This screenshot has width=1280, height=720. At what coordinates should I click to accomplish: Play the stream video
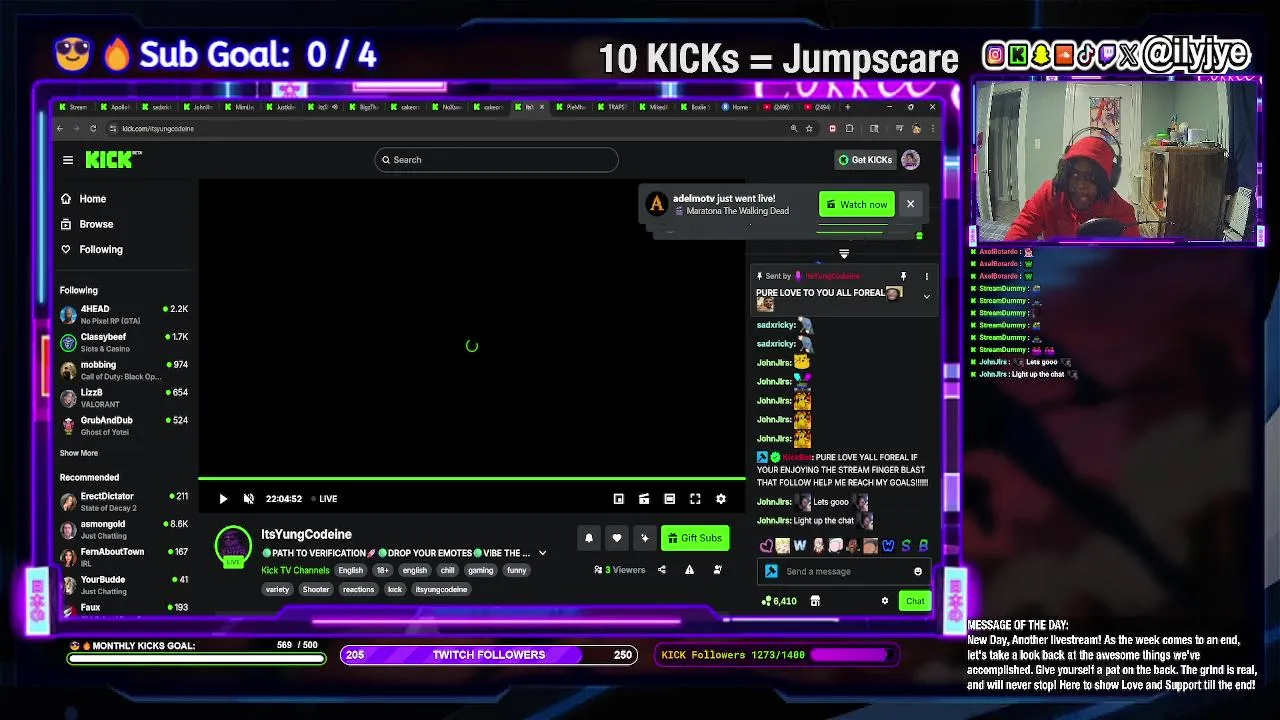tap(223, 499)
